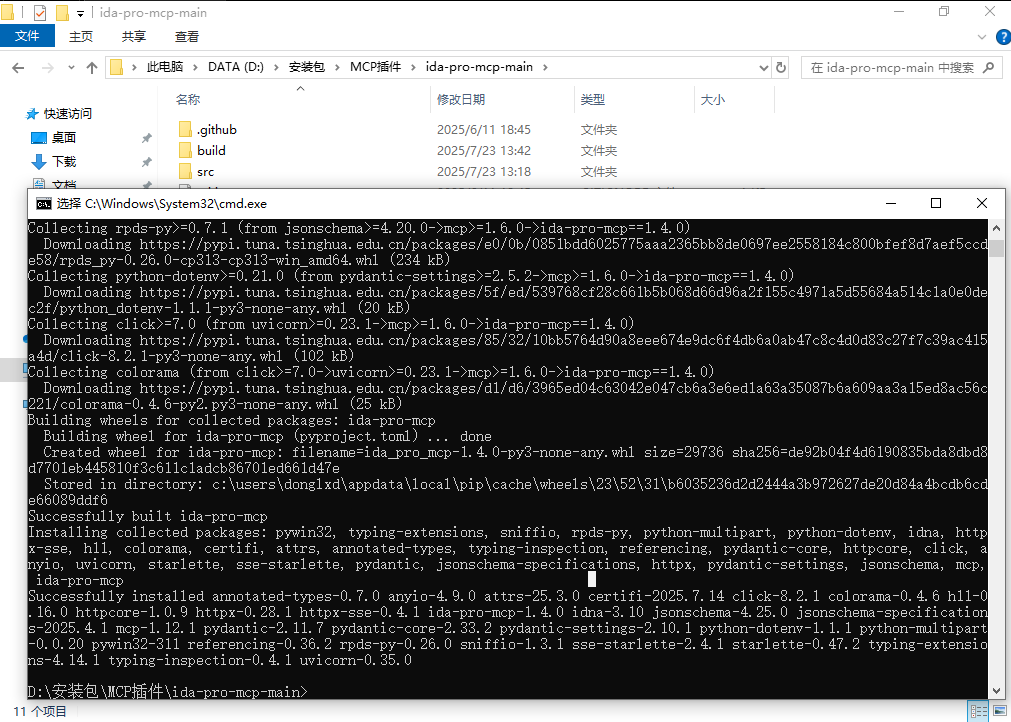Click the Up one level arrow
1011x722 pixels.
point(92,68)
